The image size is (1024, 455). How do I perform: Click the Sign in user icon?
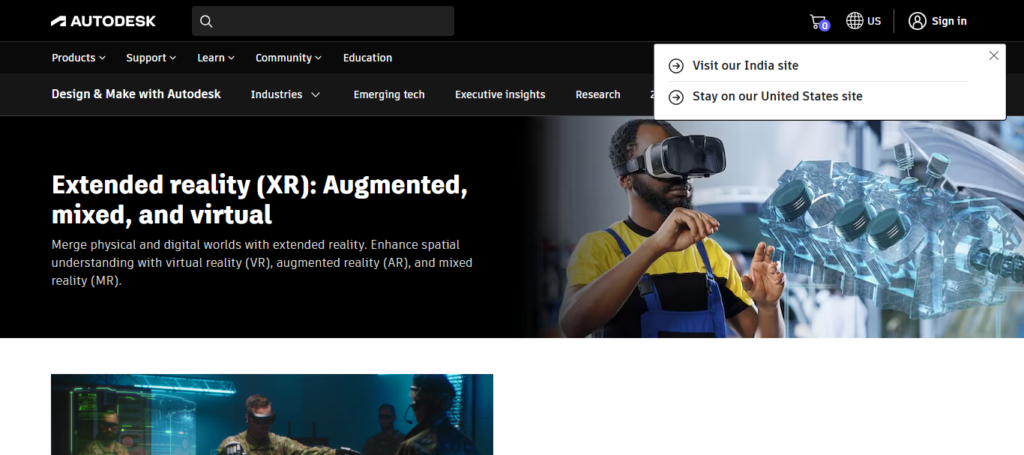917,21
